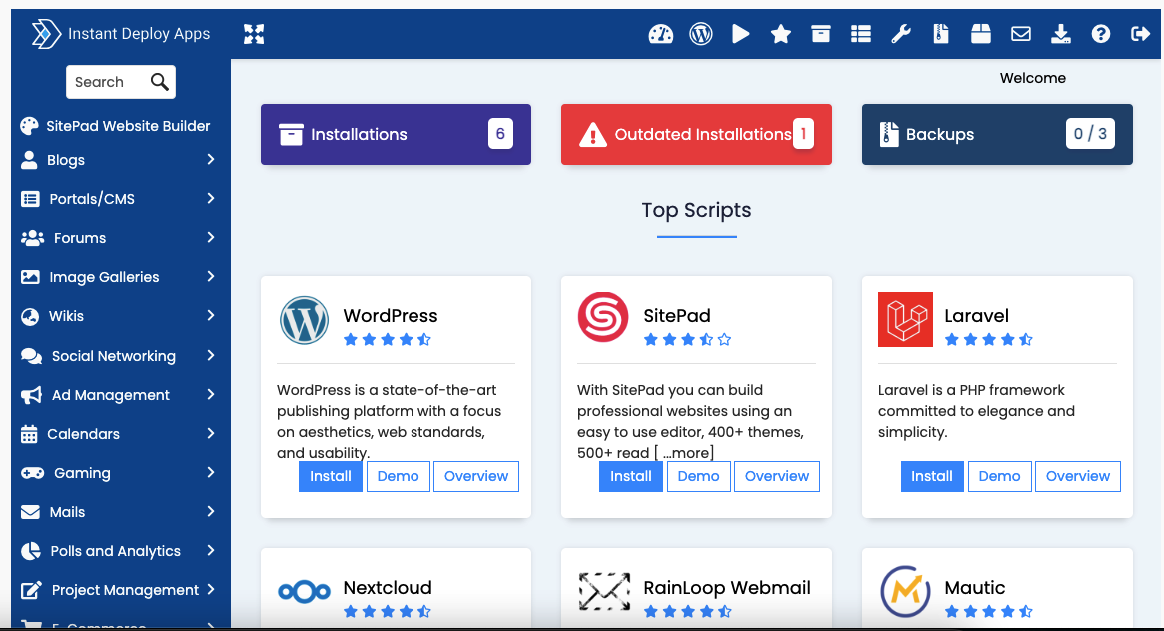Expand the Blogs category chevron
The image size is (1164, 631).
pos(211,160)
